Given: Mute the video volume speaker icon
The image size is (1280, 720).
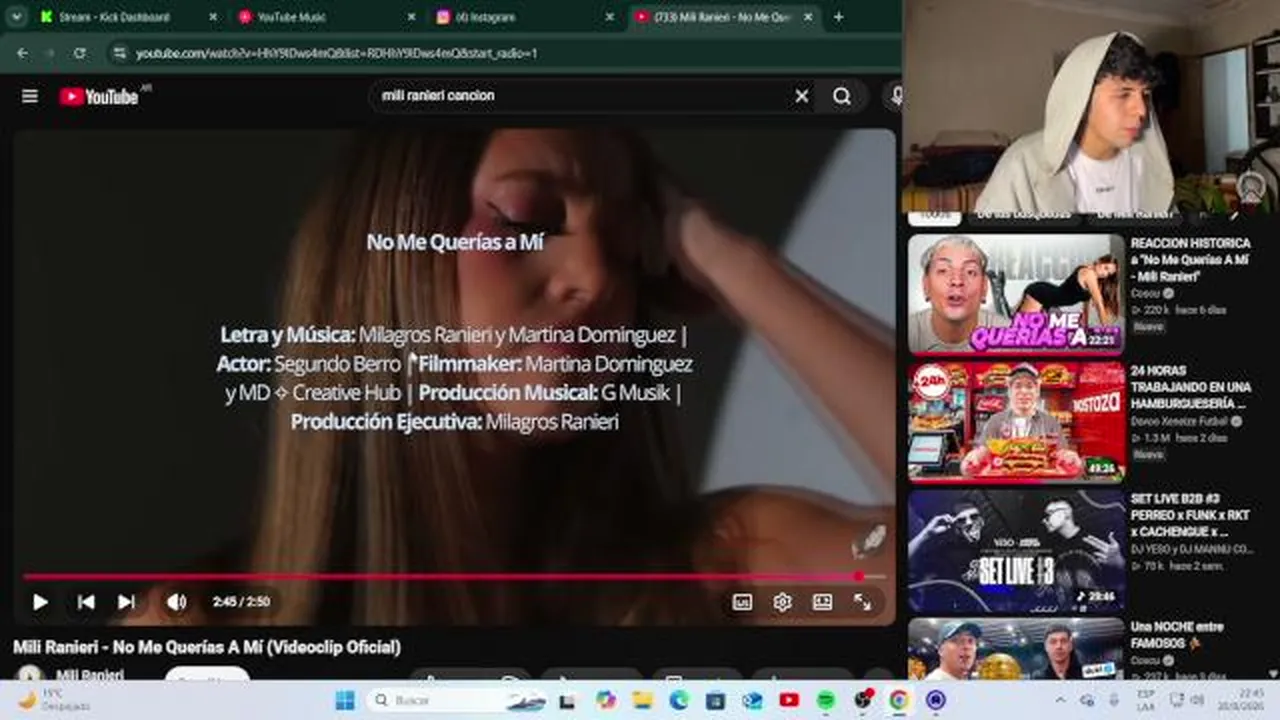Looking at the screenshot, I should pos(176,602).
